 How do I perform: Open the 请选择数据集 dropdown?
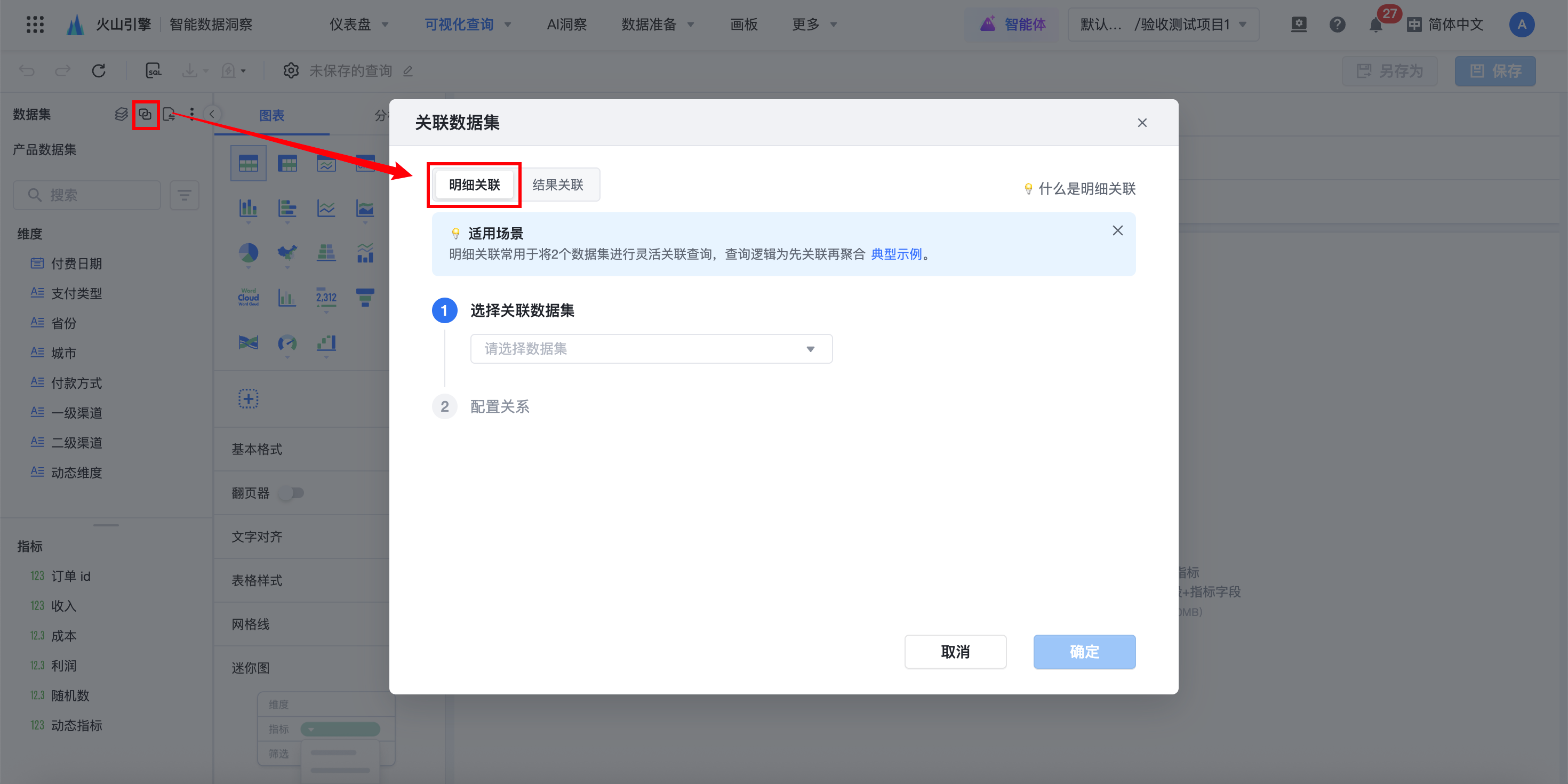click(x=651, y=349)
